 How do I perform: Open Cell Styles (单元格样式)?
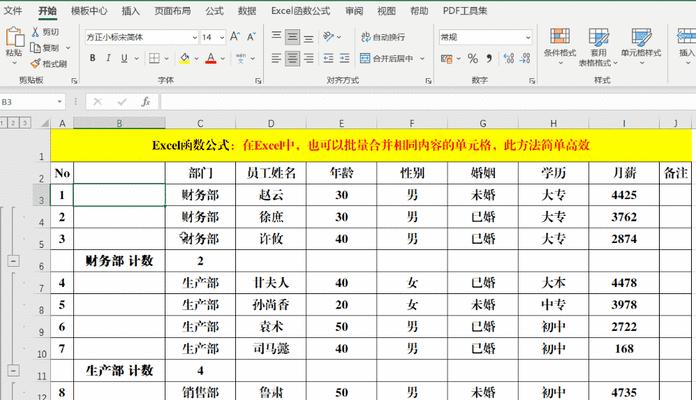(641, 45)
